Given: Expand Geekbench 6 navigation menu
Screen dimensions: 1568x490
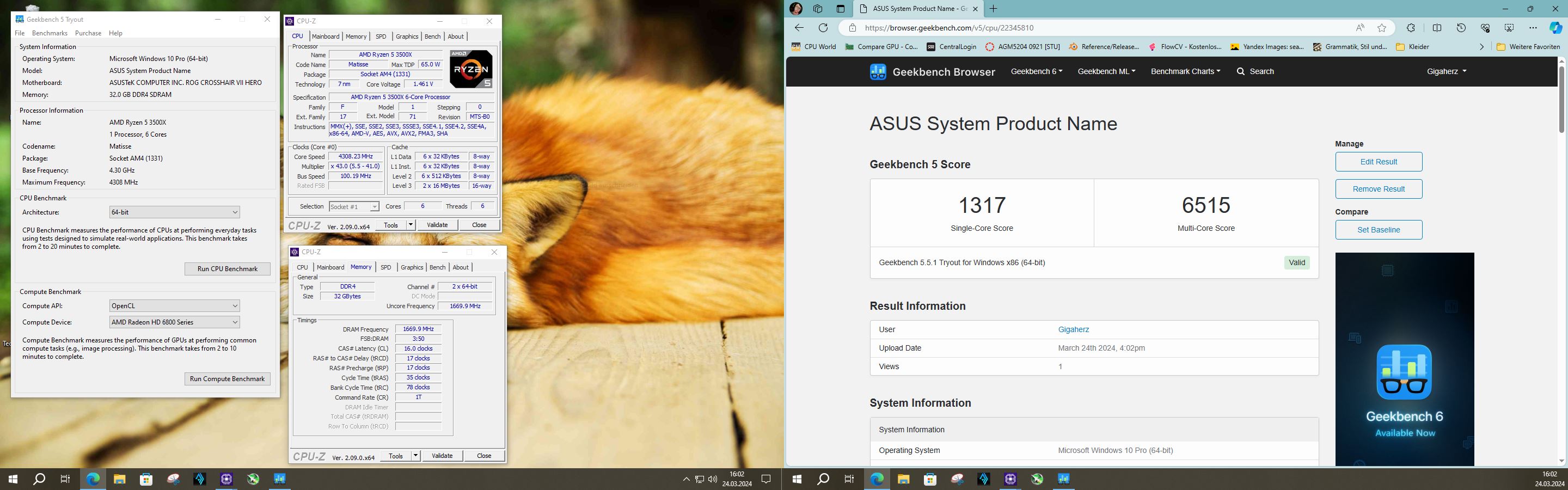Looking at the screenshot, I should (x=1036, y=71).
